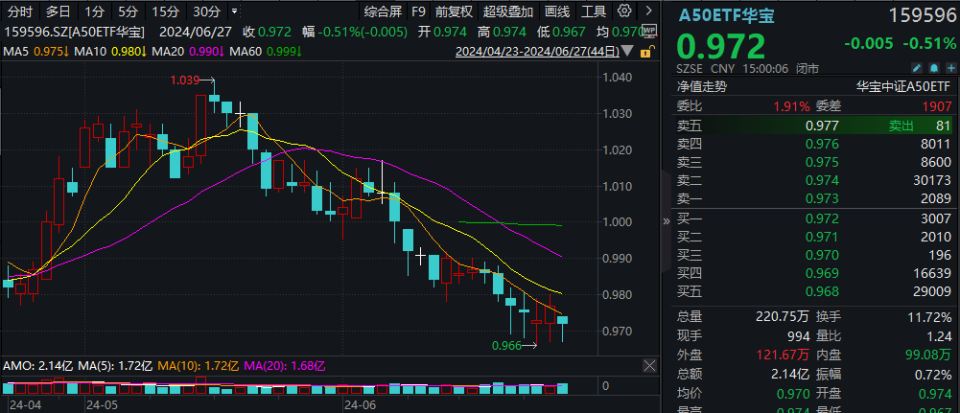Click the large 0.972 last price
This screenshot has height=413, width=960.
point(721,47)
